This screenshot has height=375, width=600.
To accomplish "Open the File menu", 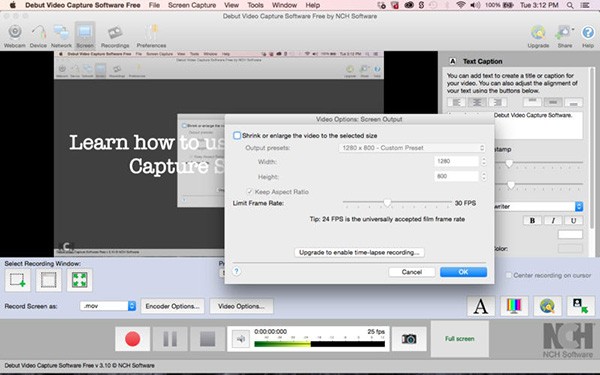I will (154, 5).
